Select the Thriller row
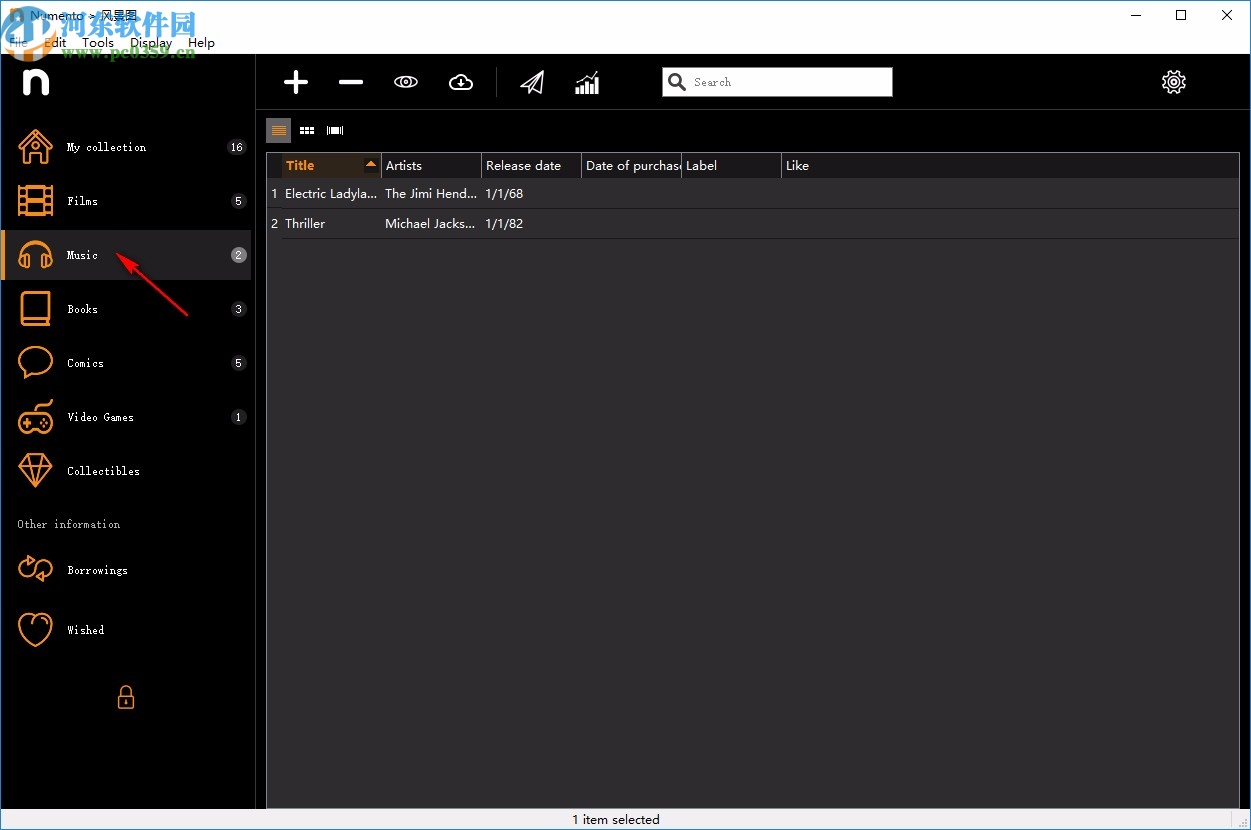This screenshot has height=830, width=1251. click(305, 224)
